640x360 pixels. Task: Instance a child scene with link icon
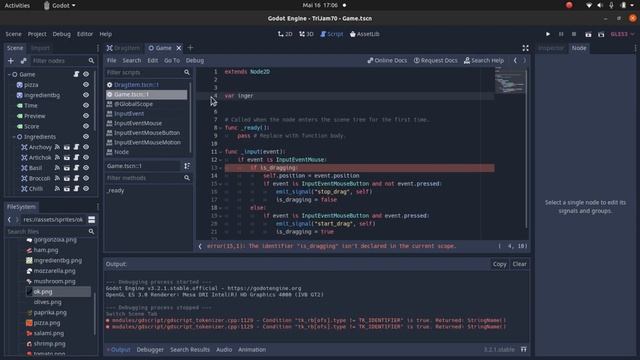(23, 61)
